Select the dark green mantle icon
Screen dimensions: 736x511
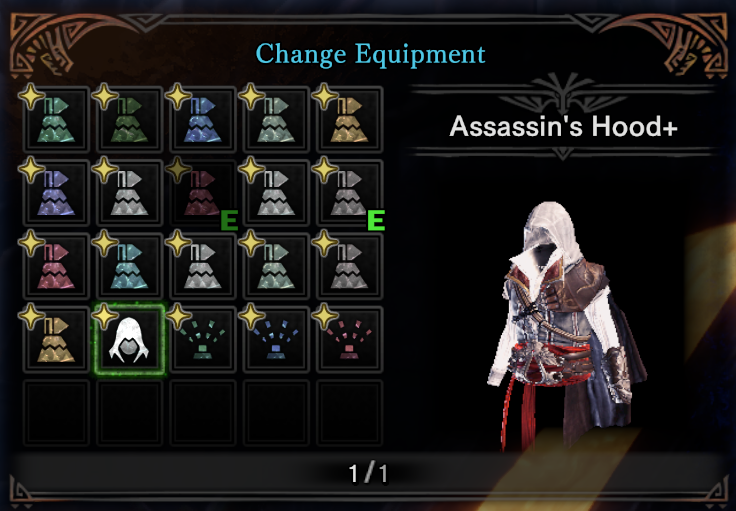point(129,120)
